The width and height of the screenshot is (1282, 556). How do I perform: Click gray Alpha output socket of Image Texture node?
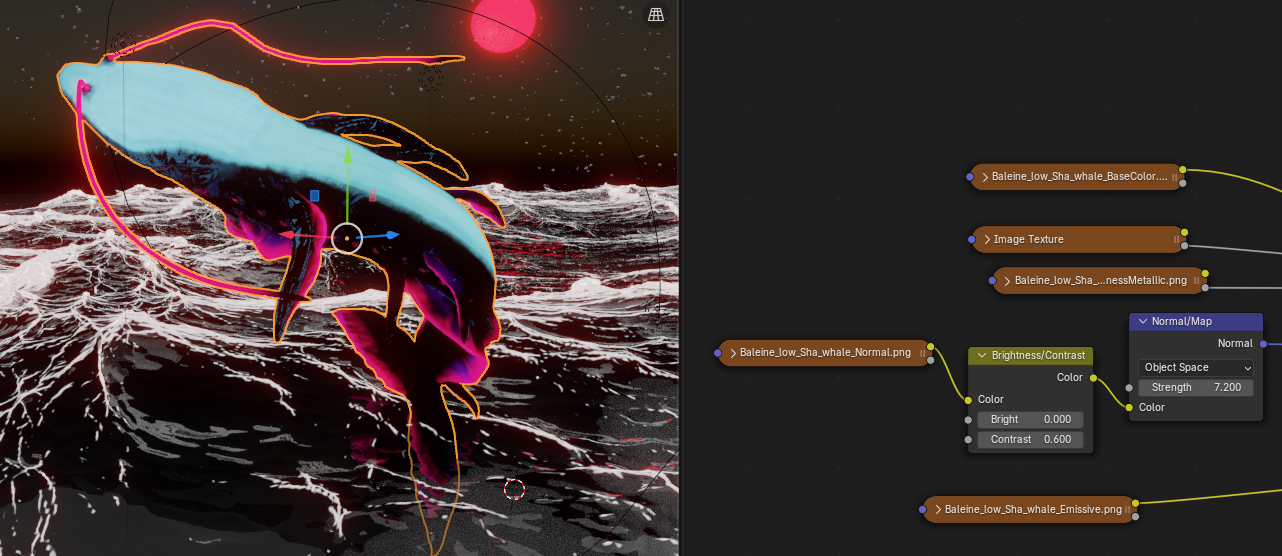coord(1185,245)
